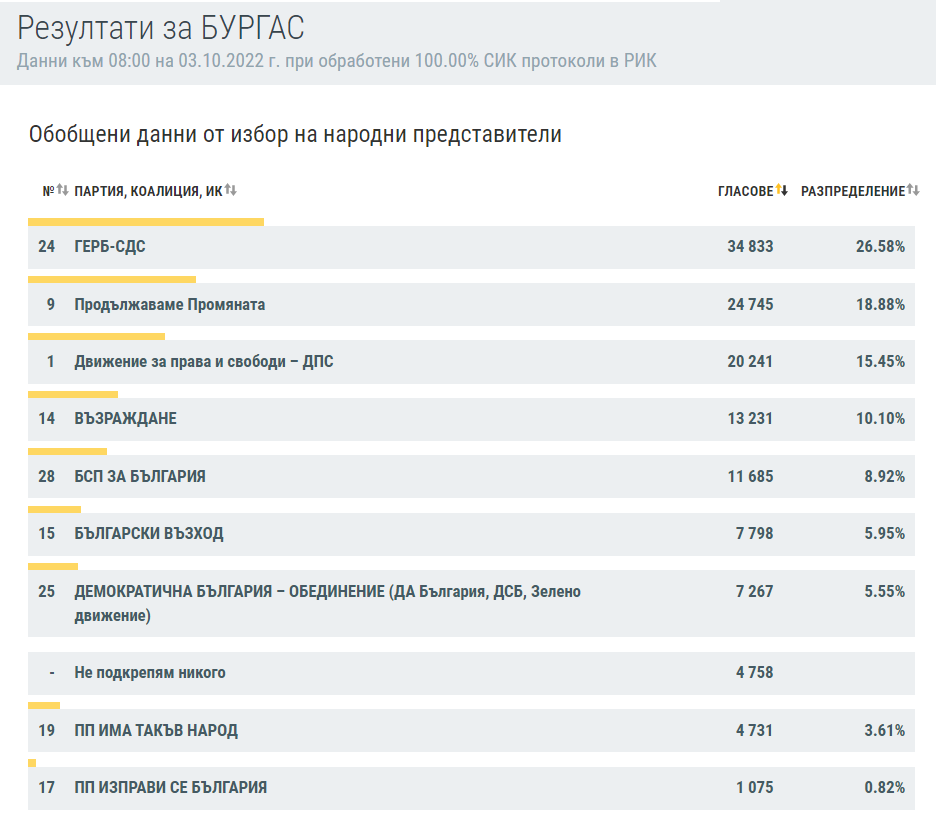Viewport: 936px width, 816px height.
Task: Click the 34 833 votes value
Action: coord(749,247)
